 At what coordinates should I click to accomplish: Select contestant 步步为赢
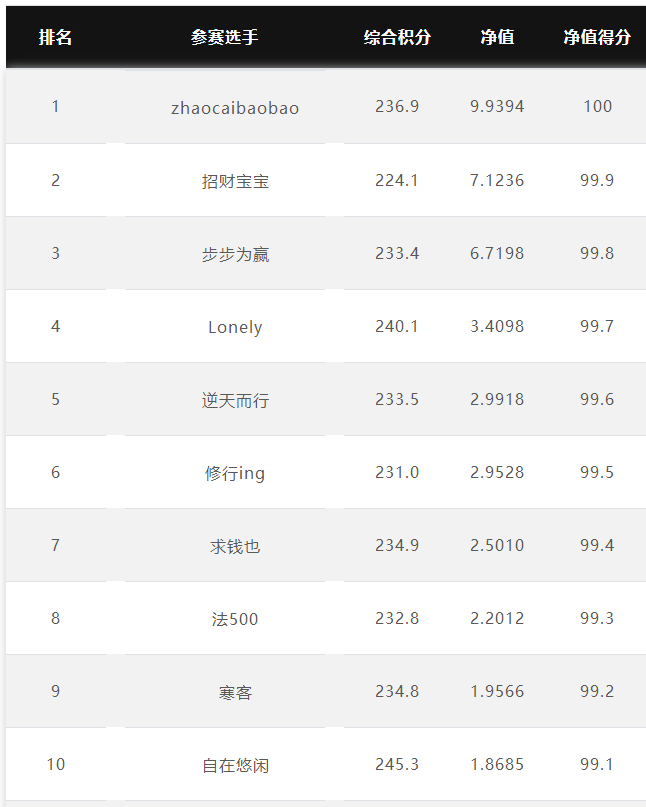[x=235, y=254]
